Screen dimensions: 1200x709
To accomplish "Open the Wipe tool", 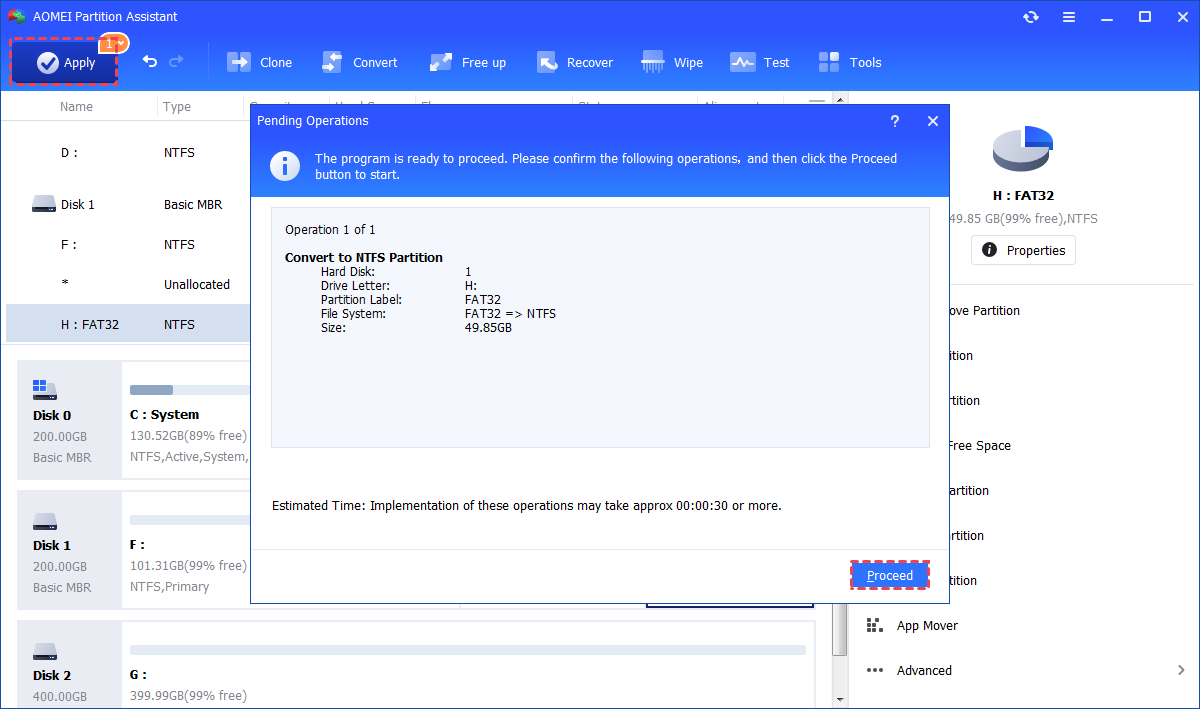I will (672, 62).
